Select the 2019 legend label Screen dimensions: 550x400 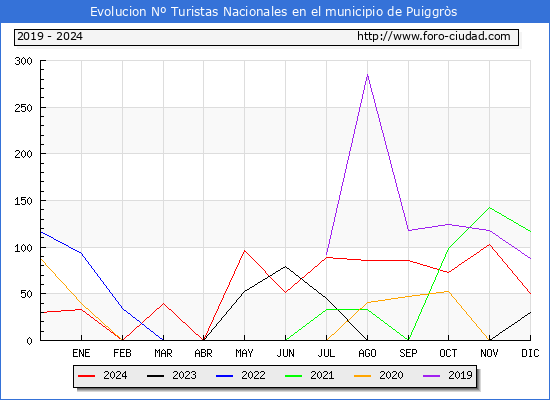tap(460, 375)
